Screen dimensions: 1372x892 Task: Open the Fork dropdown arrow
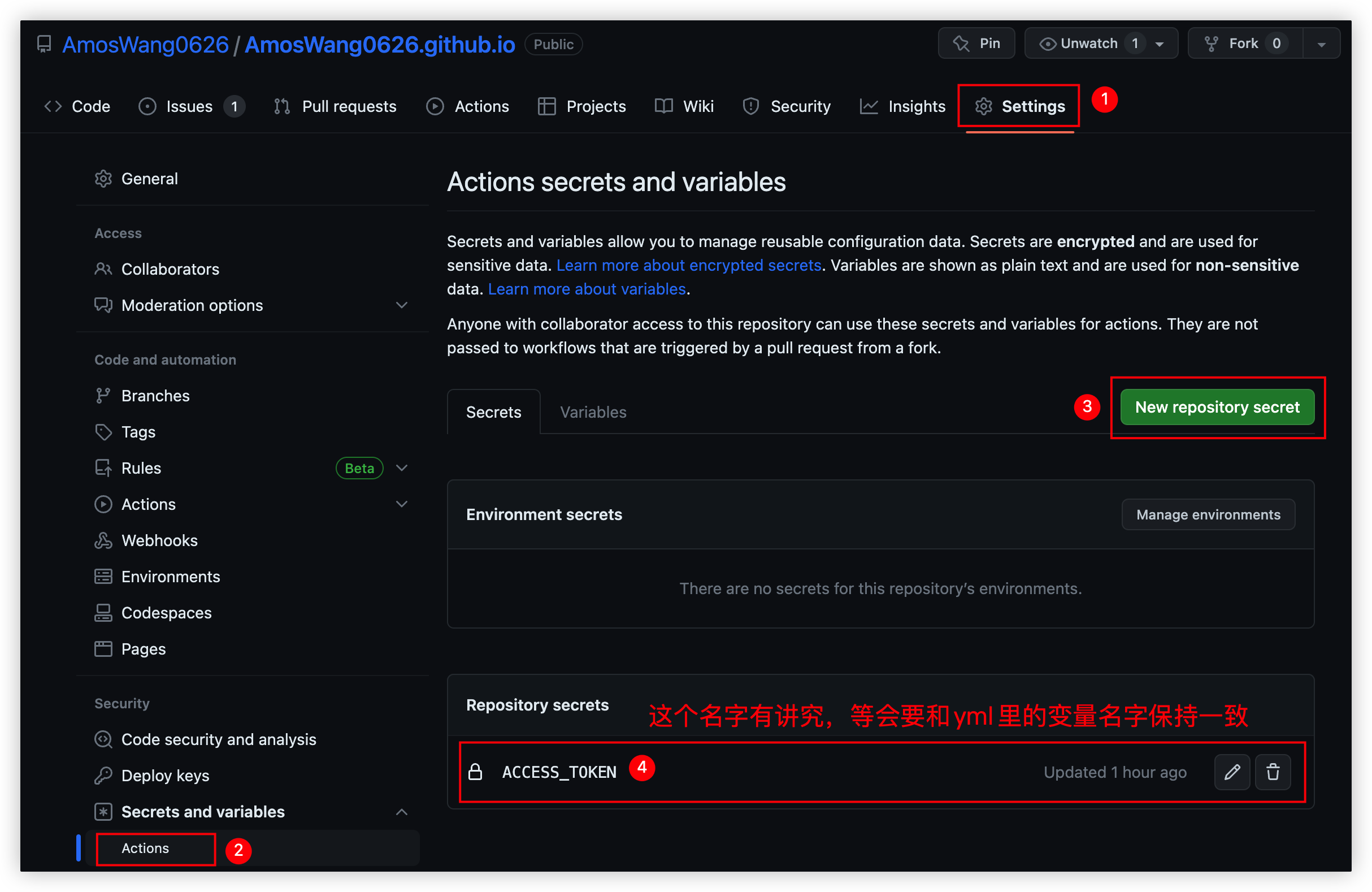1321,44
